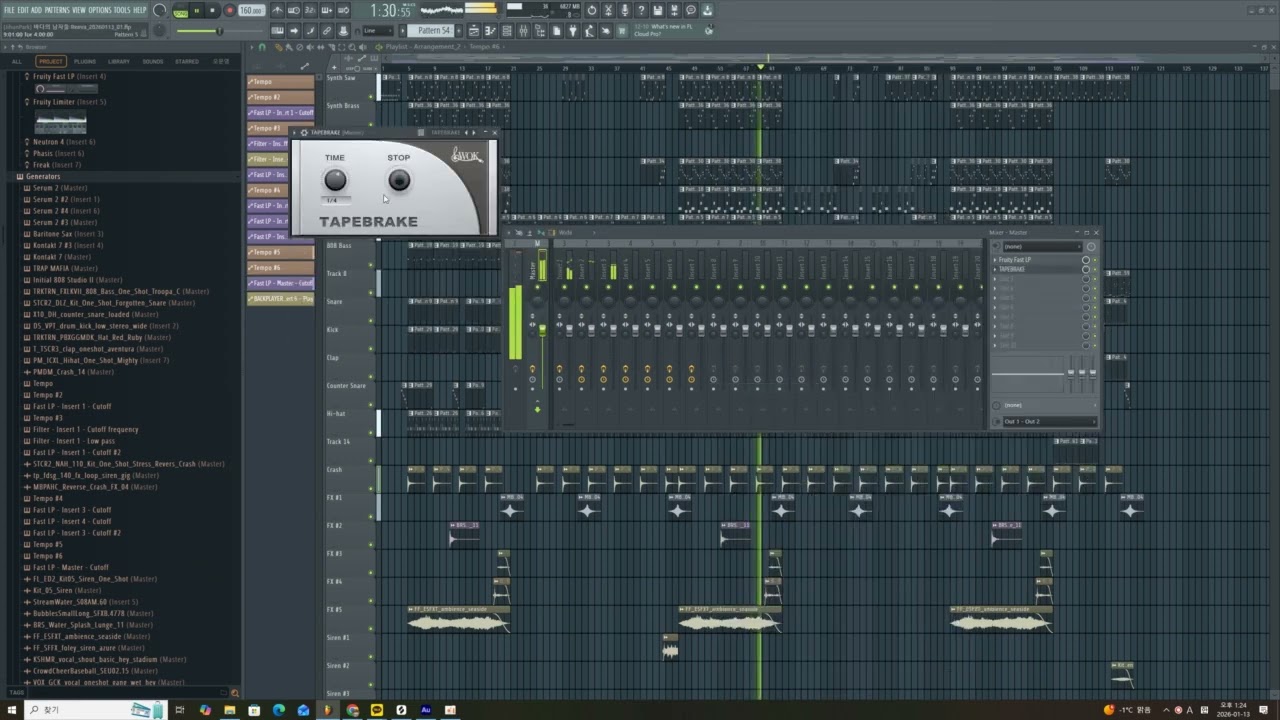Open the Playlist view icon
The width and height of the screenshot is (1280, 720).
coord(473,30)
